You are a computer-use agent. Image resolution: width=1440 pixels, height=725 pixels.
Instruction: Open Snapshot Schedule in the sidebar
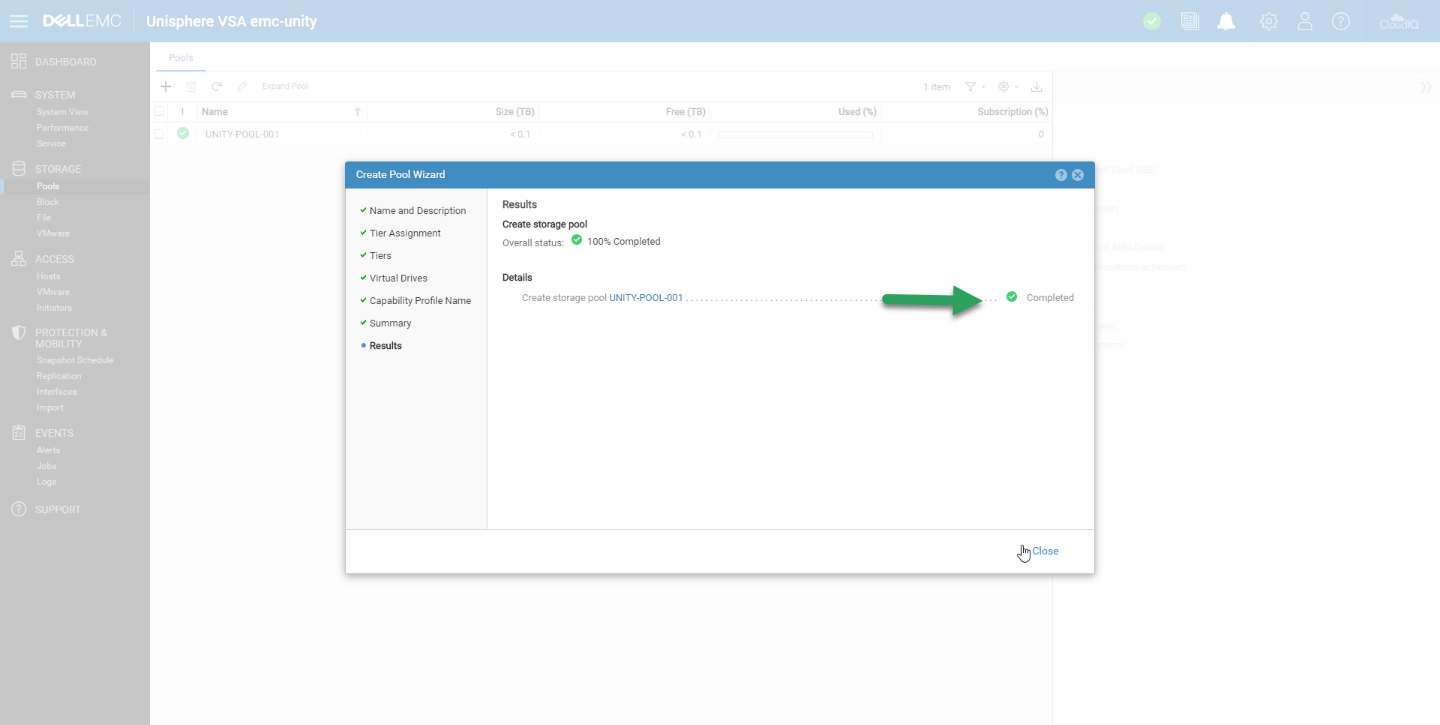[x=75, y=360]
